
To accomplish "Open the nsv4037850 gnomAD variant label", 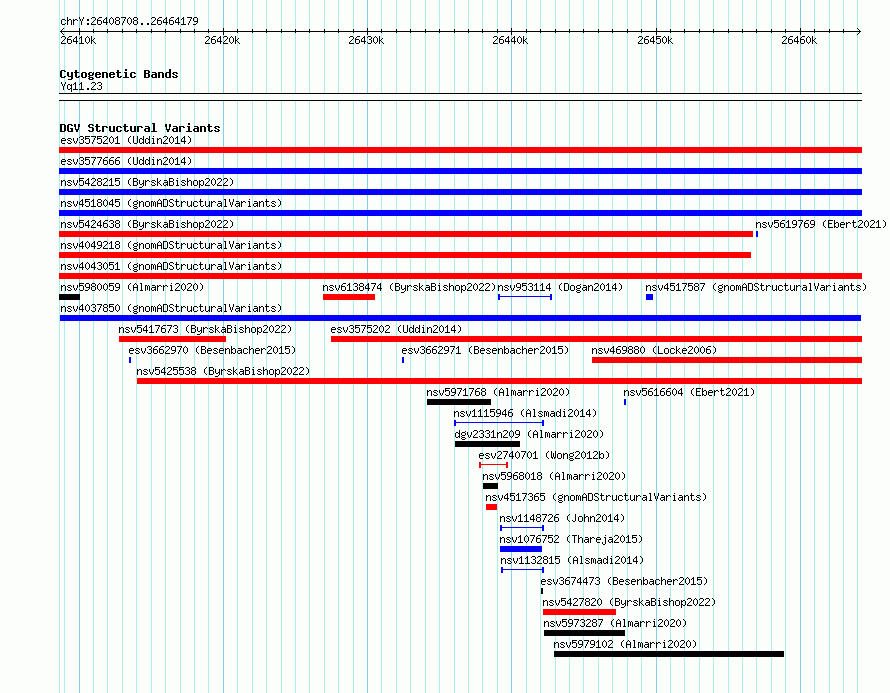I will tap(171, 308).
